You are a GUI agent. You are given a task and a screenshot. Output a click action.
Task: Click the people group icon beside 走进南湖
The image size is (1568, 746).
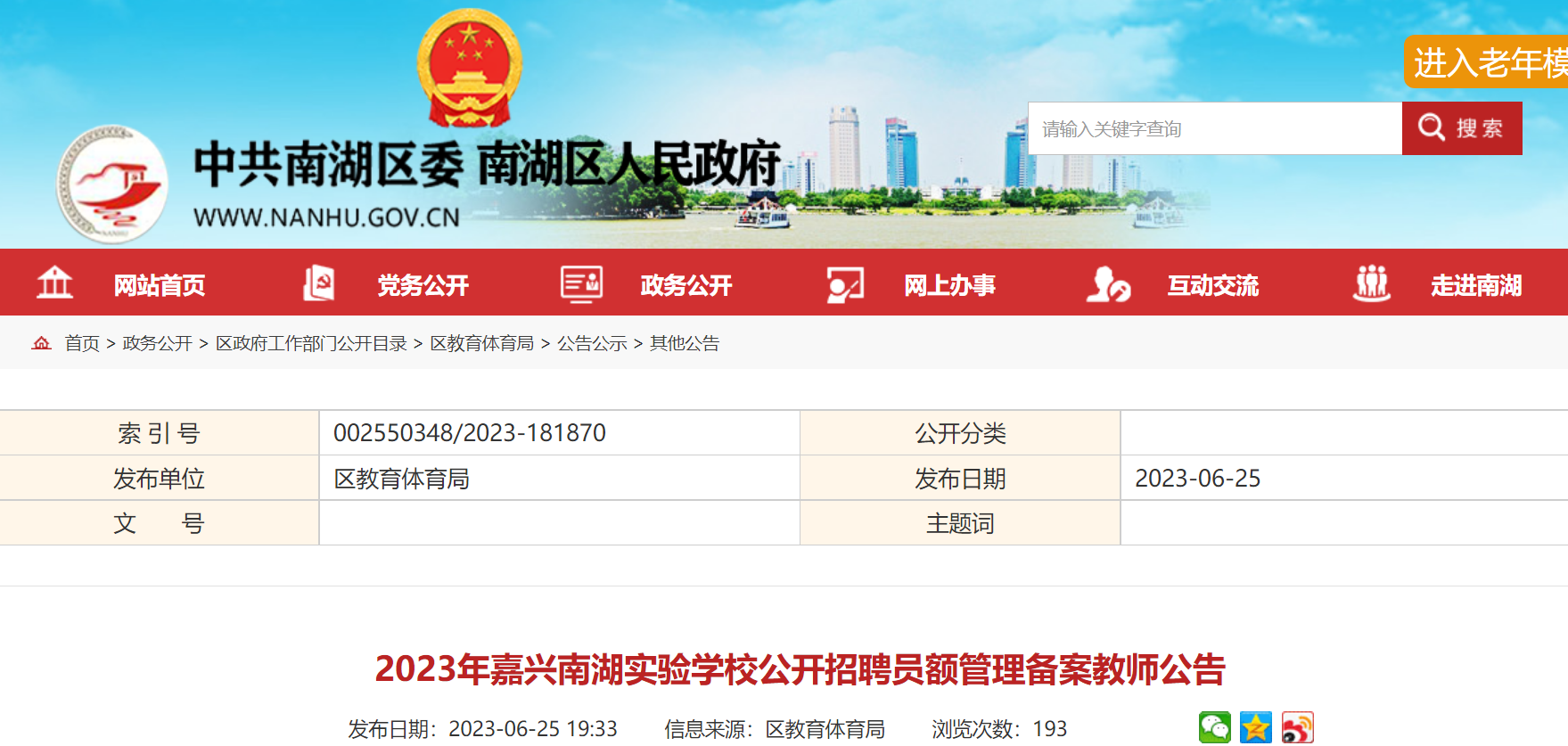click(x=1371, y=283)
